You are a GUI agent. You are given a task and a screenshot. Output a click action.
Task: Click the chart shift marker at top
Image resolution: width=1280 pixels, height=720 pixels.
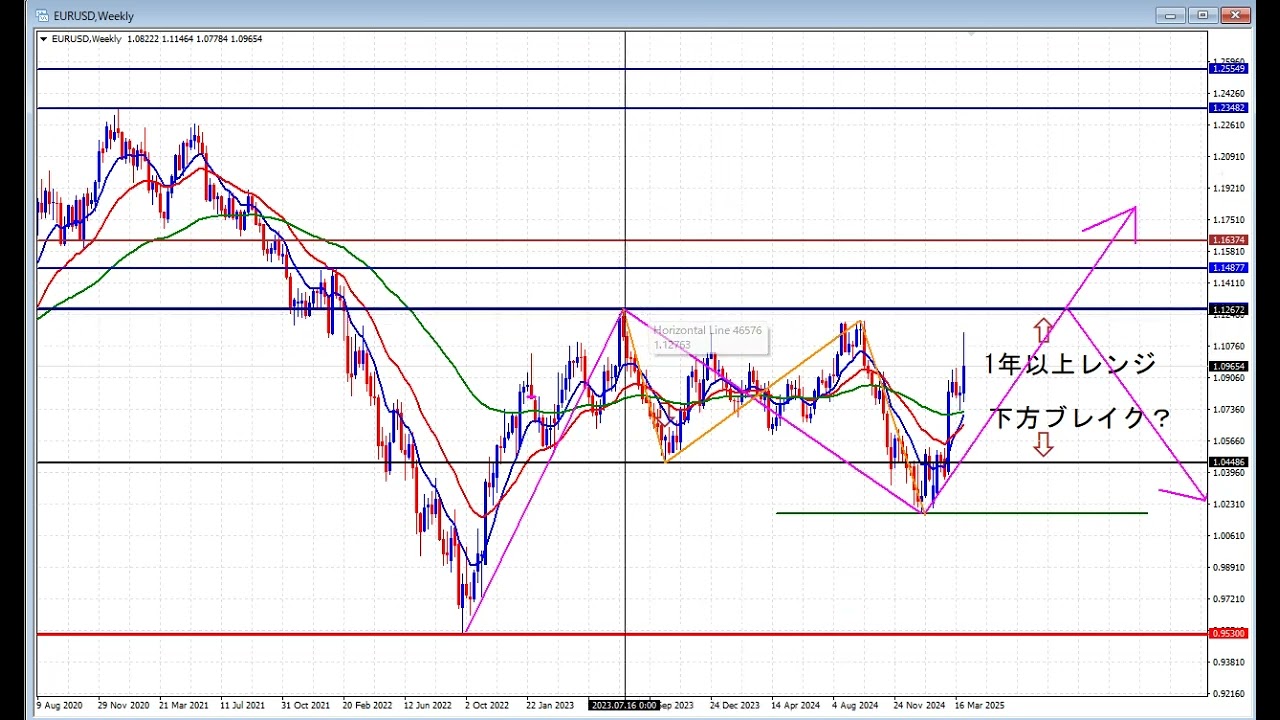tap(970, 35)
